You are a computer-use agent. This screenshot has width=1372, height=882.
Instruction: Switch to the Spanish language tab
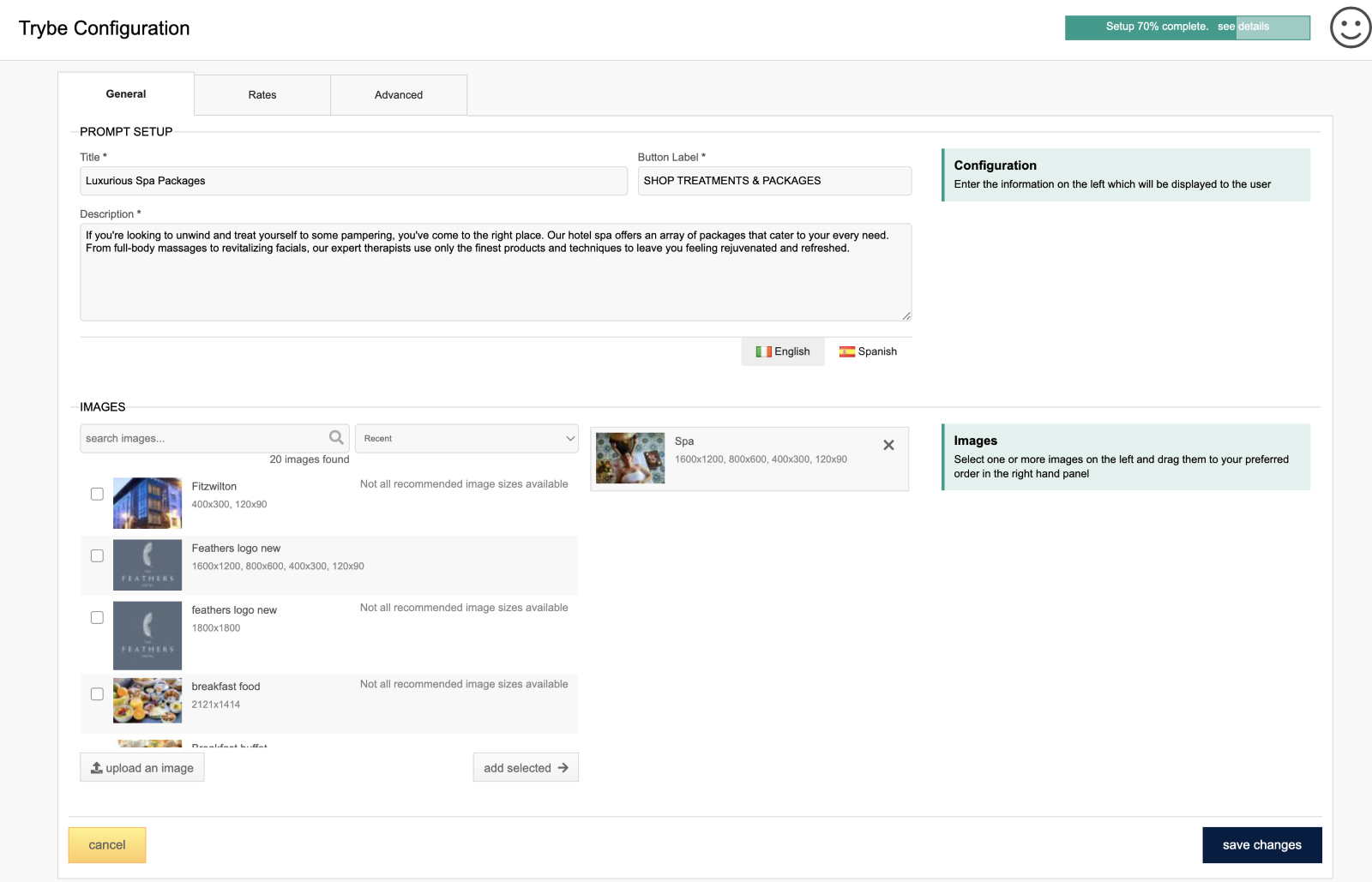(868, 351)
